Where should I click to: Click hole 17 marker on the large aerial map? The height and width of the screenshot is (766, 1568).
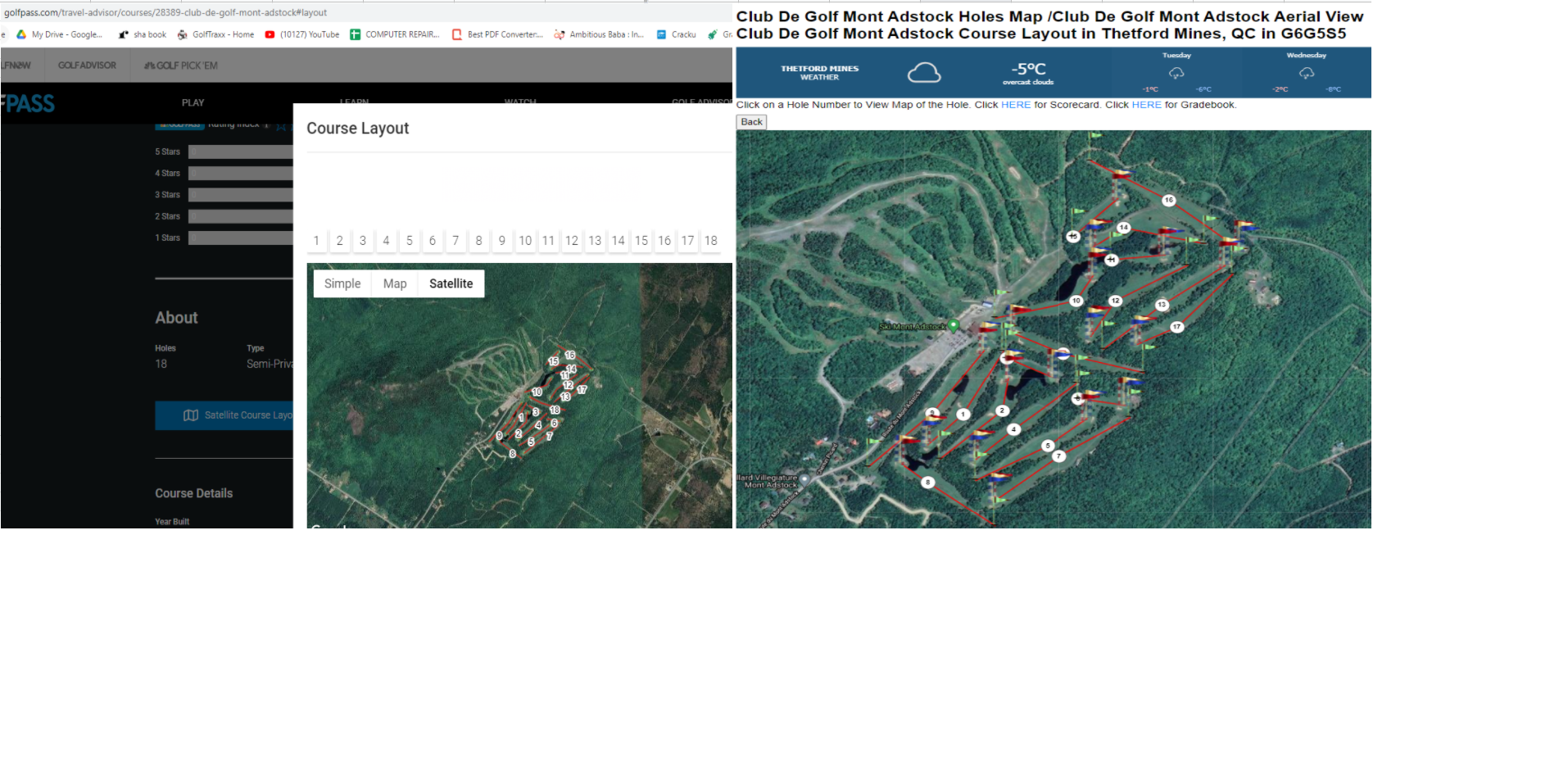coord(1176,327)
